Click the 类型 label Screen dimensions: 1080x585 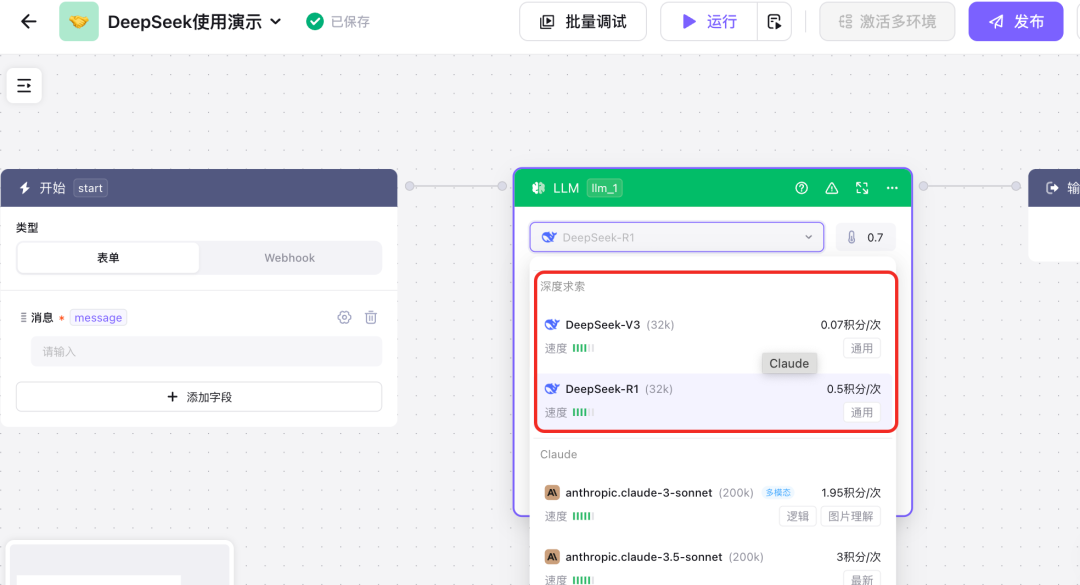click(x=27, y=227)
